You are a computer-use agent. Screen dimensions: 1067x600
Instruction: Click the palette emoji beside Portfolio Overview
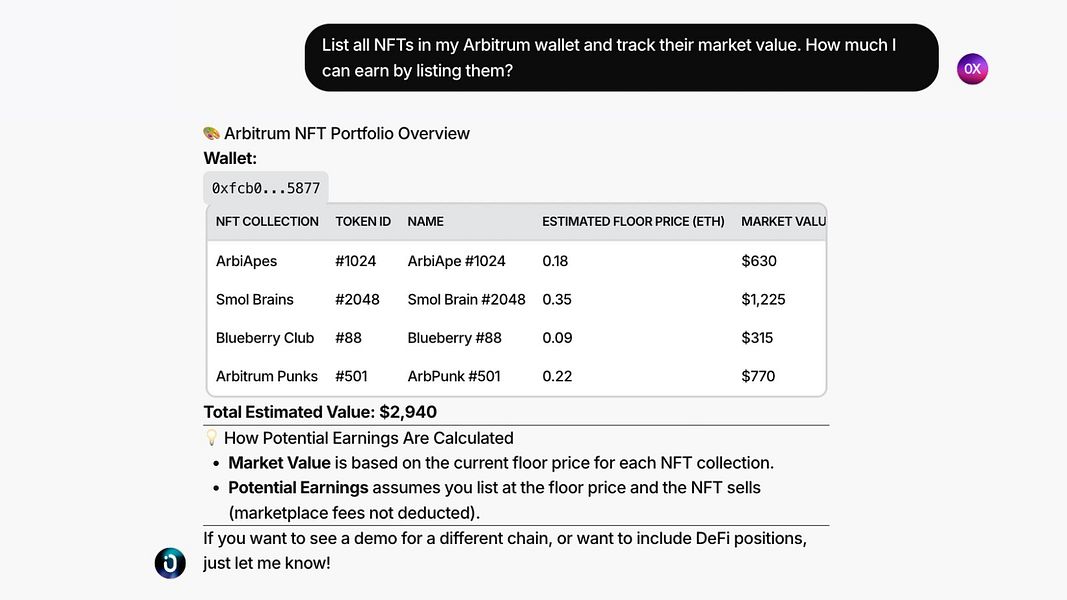pos(211,133)
